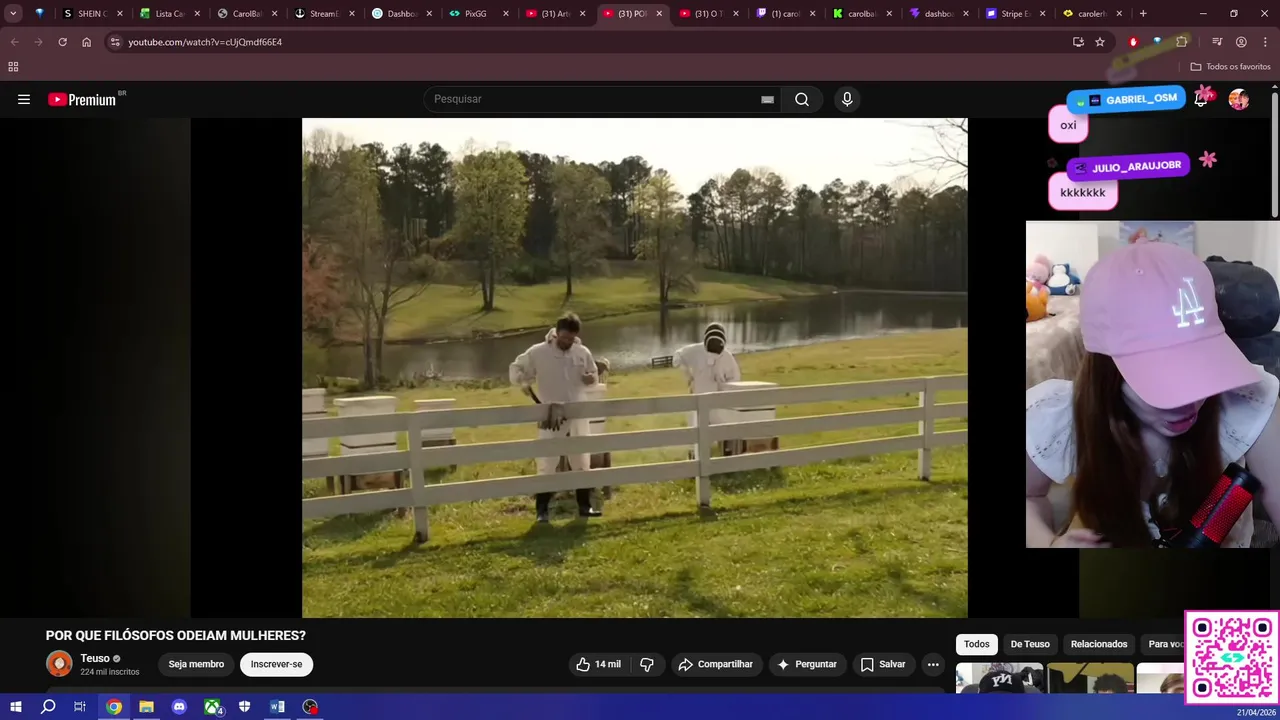Viewport: 1280px width, 720px height.
Task: Click the video title POR QUE FILÓSOFOS ODEIAM MULHERES?
Action: click(x=176, y=635)
